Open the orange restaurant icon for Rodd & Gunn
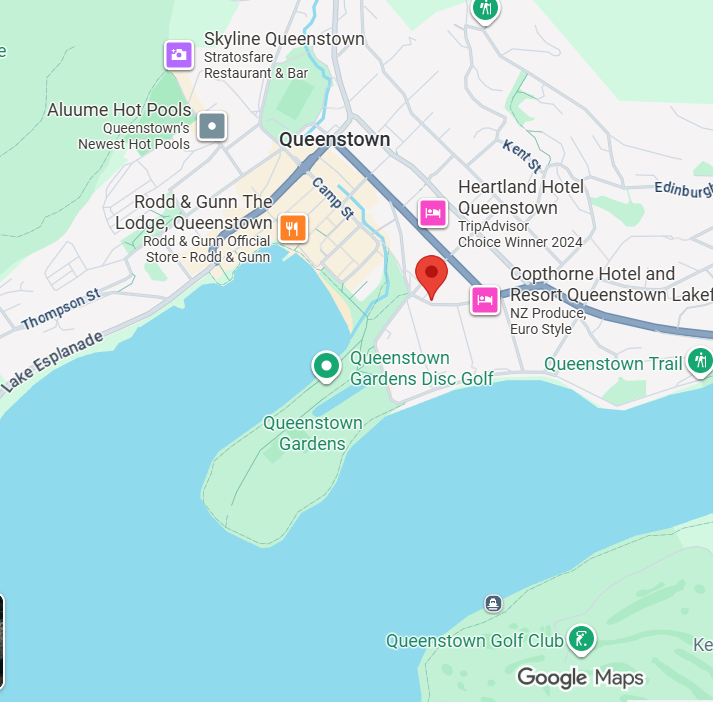 pyautogui.click(x=292, y=227)
